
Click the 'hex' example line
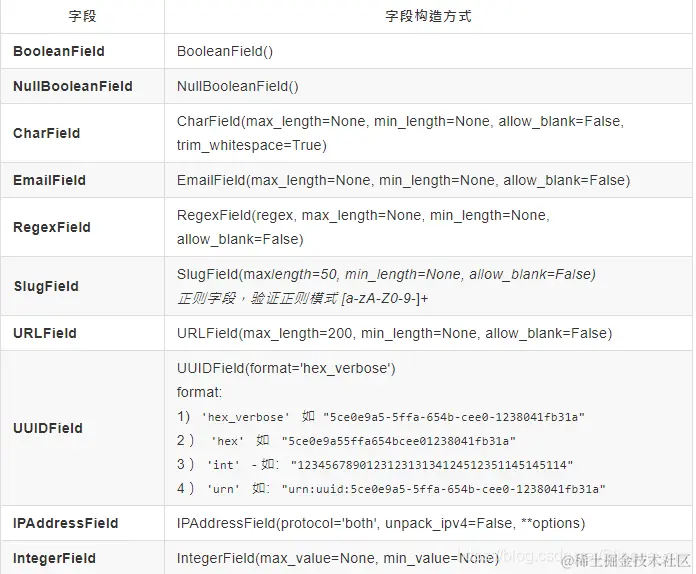click(x=346, y=441)
